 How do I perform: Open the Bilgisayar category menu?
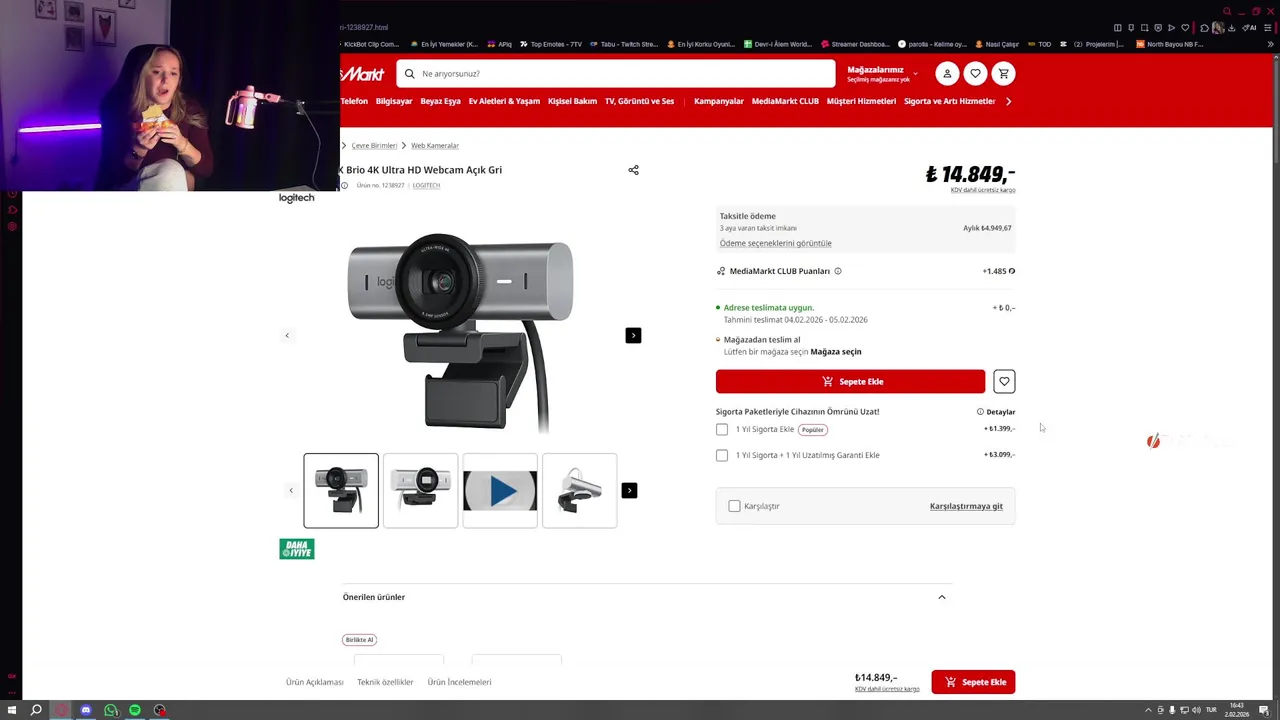(x=394, y=101)
